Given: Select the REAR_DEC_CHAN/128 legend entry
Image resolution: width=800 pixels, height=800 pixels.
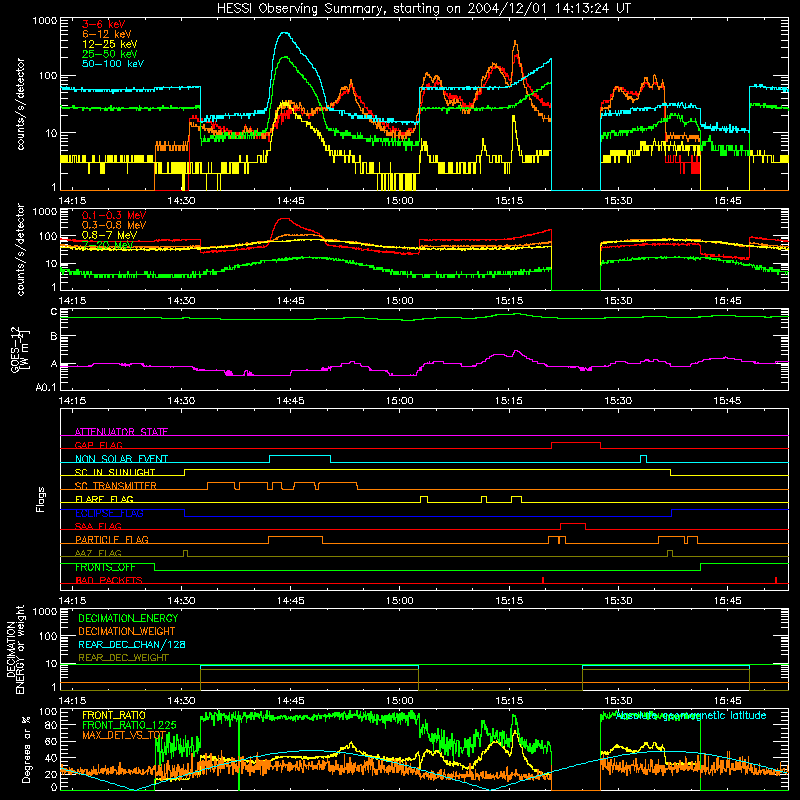Looking at the screenshot, I should pos(132,644).
